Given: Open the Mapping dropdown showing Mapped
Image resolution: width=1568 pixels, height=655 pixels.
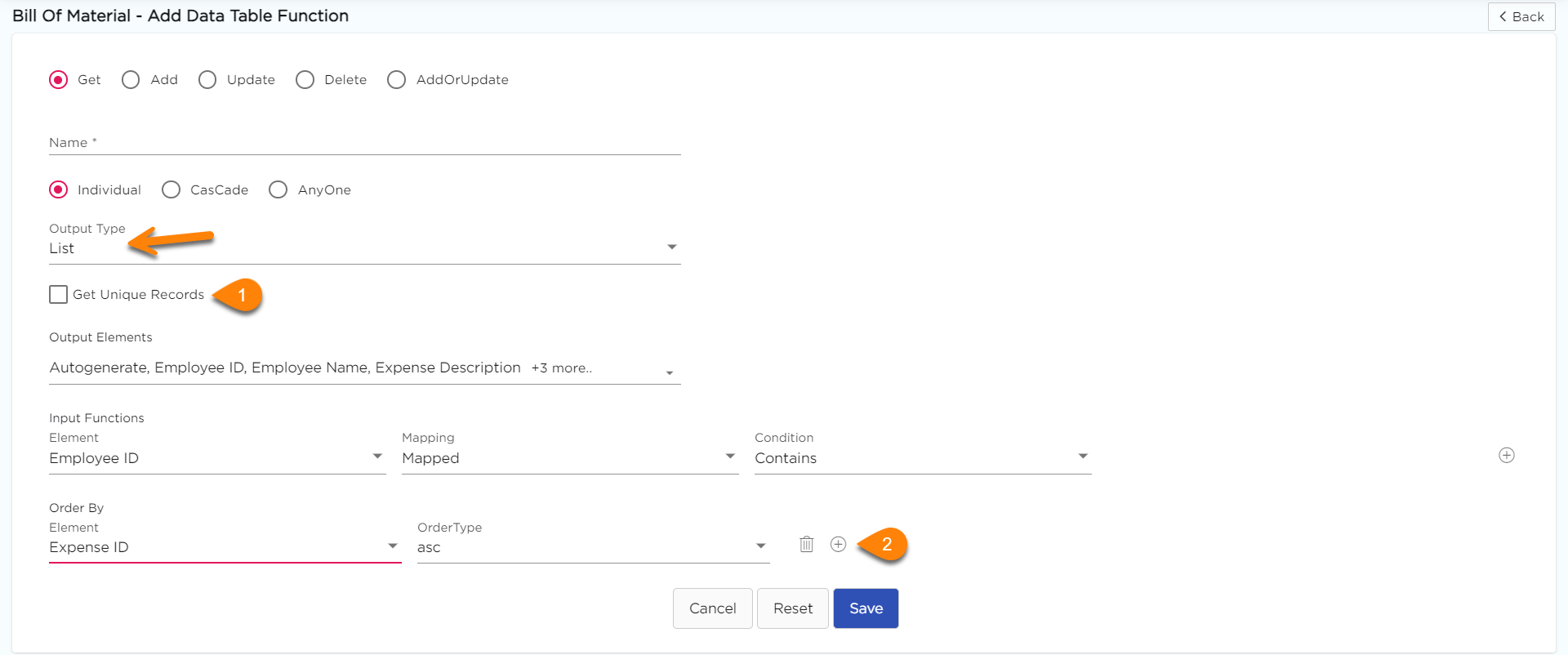Looking at the screenshot, I should coord(569,458).
